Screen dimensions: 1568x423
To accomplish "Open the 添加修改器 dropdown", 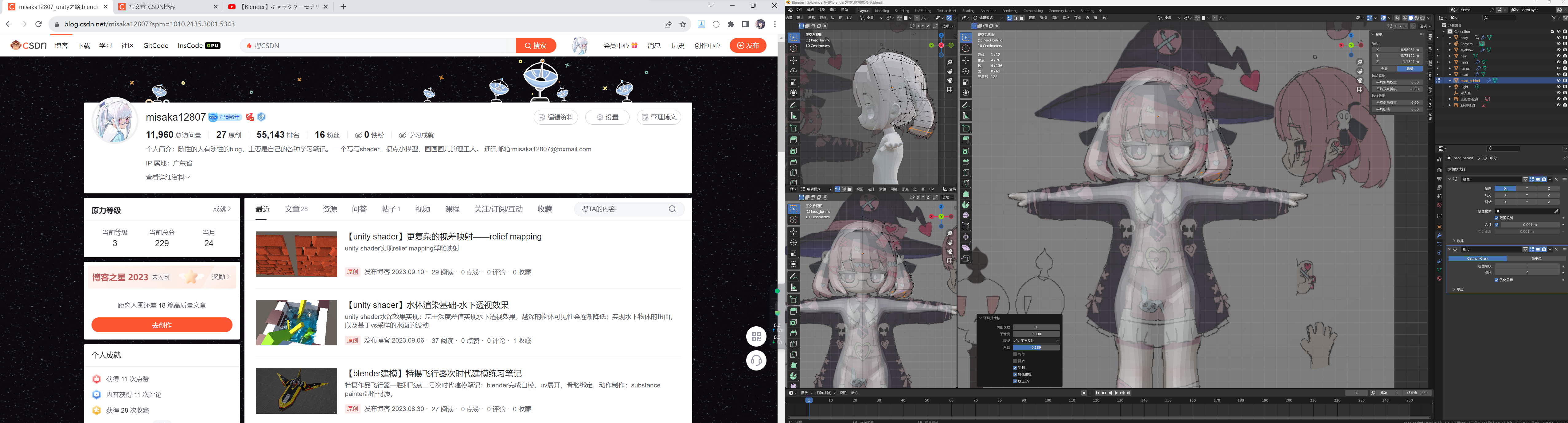I will 1507,169.
